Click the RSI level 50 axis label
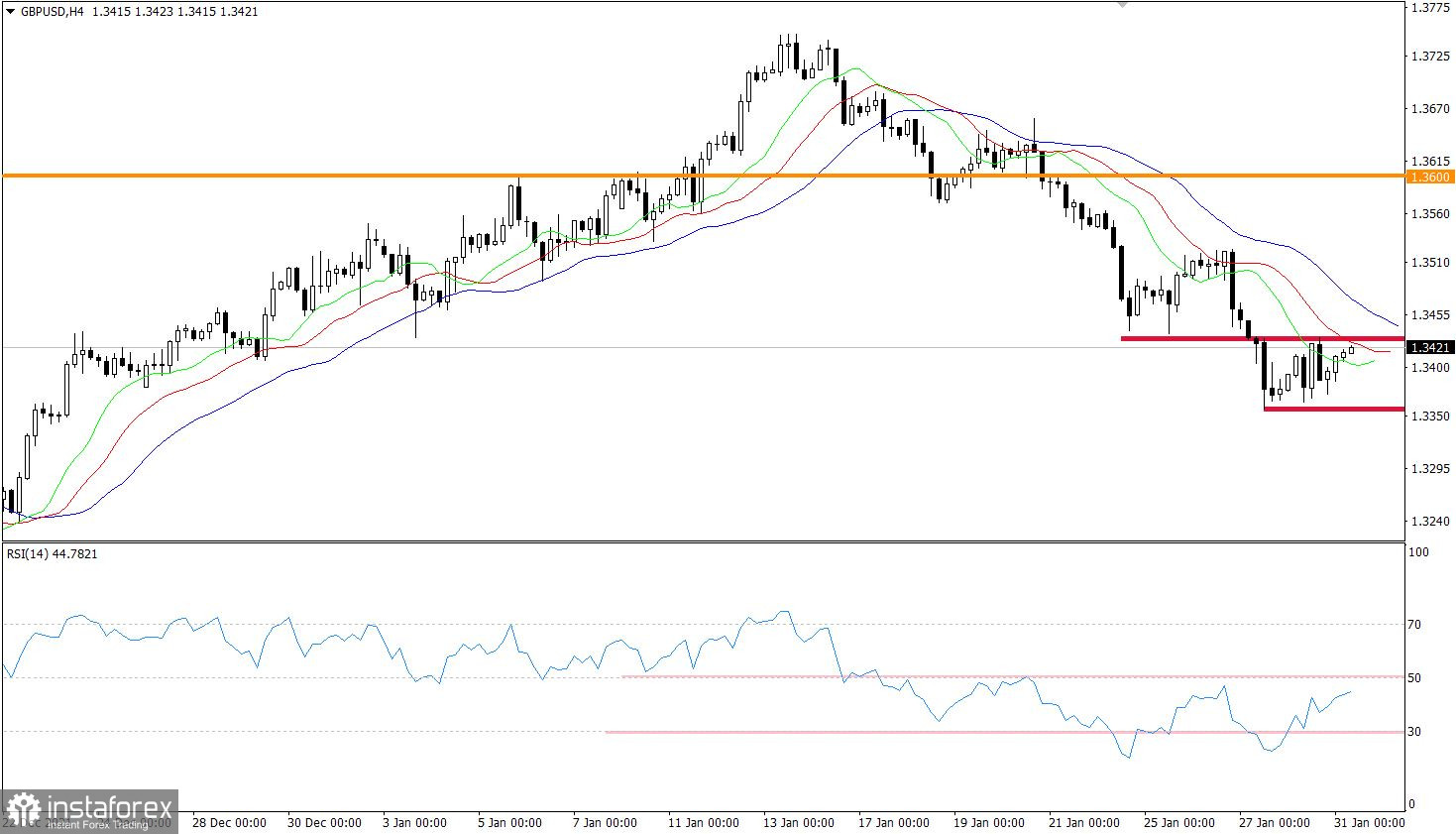This screenshot has width=1456, height=834. 1414,678
